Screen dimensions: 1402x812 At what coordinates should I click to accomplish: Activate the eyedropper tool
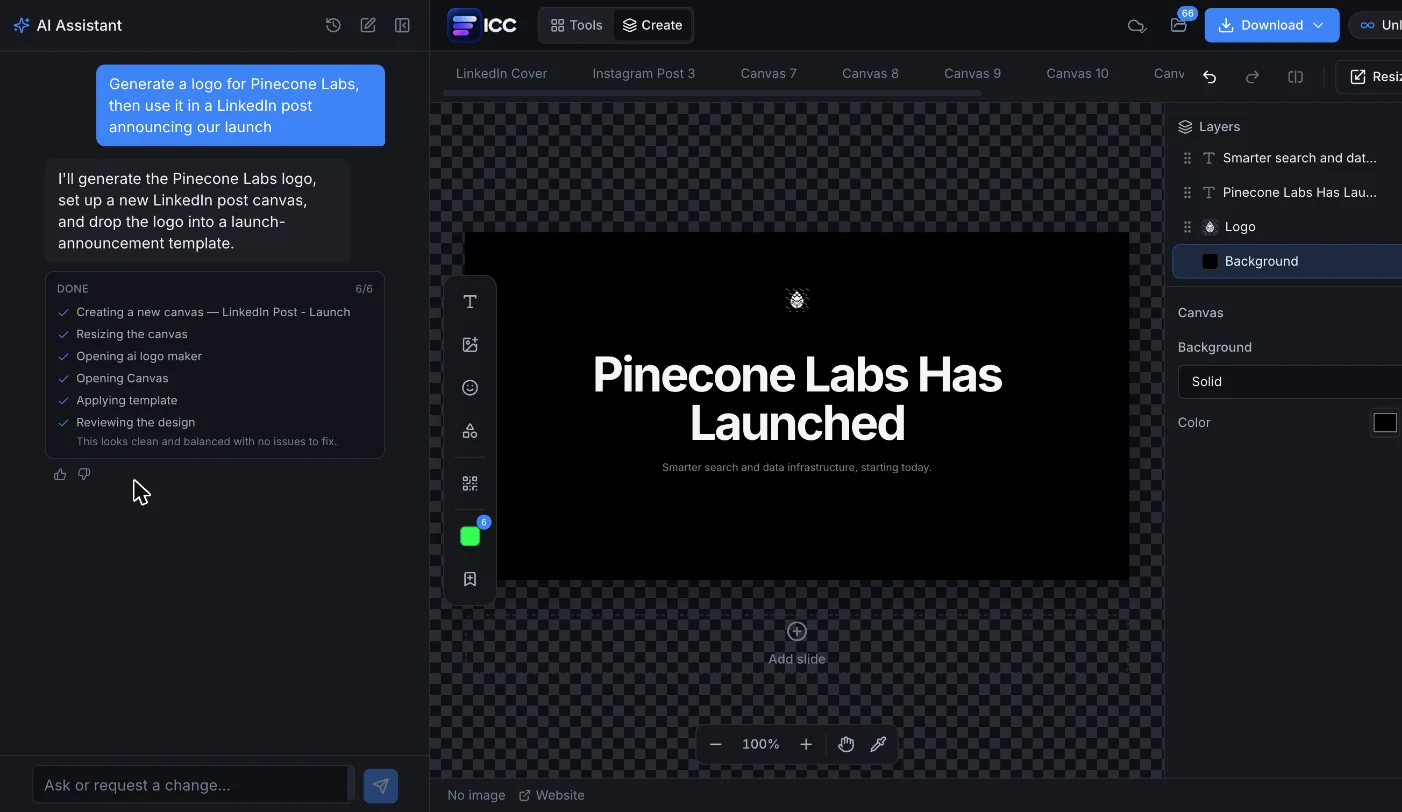pos(878,744)
